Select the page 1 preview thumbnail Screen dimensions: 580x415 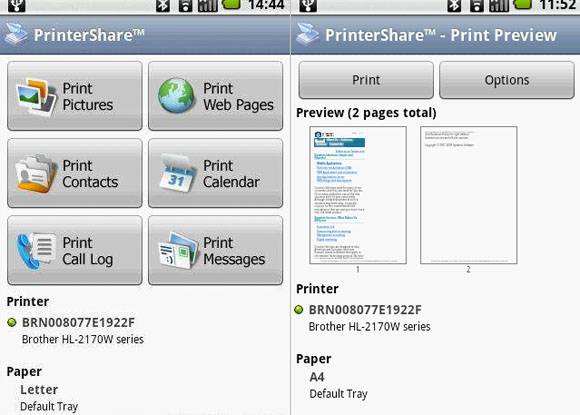point(358,195)
